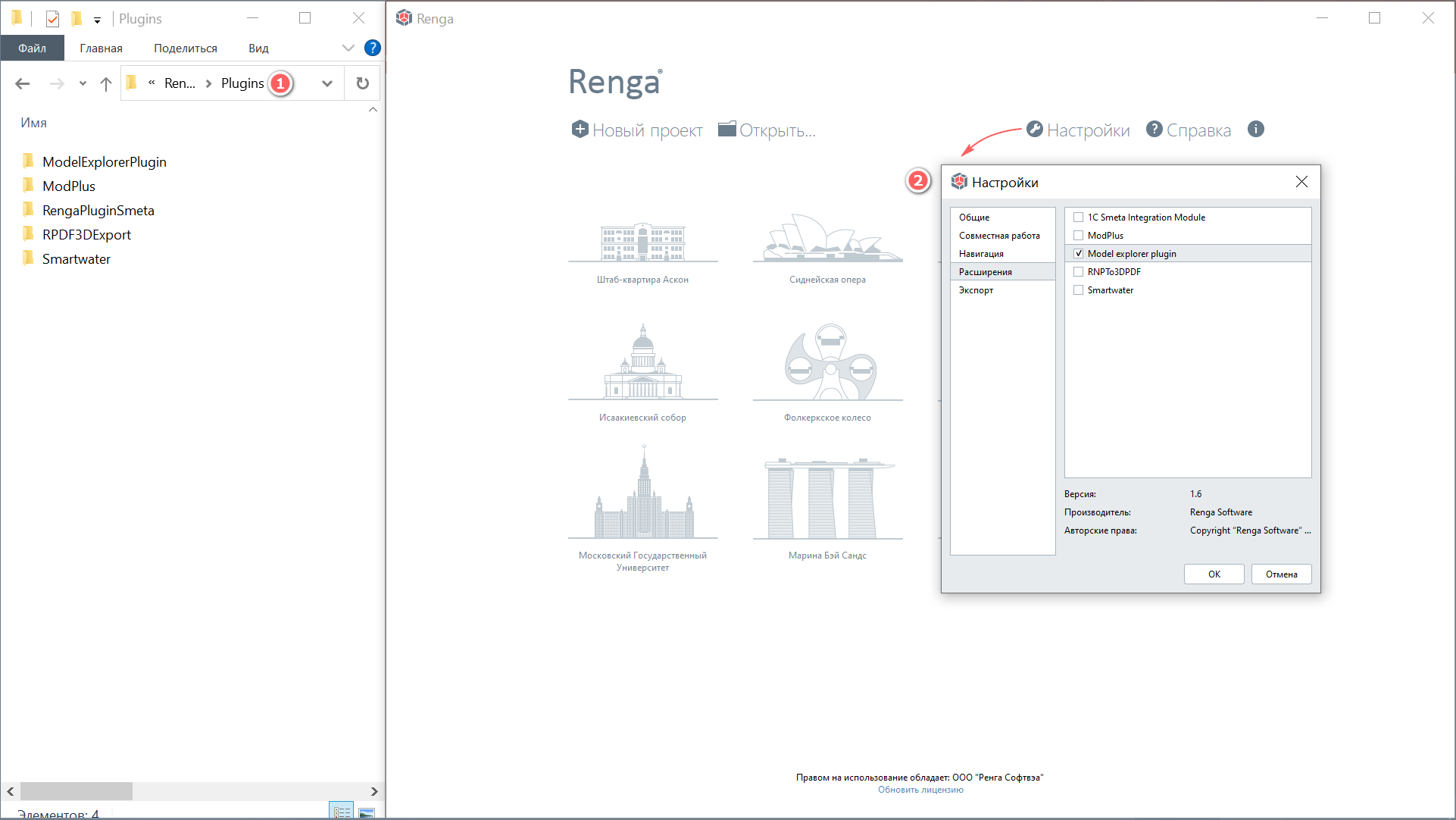This screenshot has height=820, width=1456.
Task: Click the Plugins breadcrumb segment
Action: 242,83
